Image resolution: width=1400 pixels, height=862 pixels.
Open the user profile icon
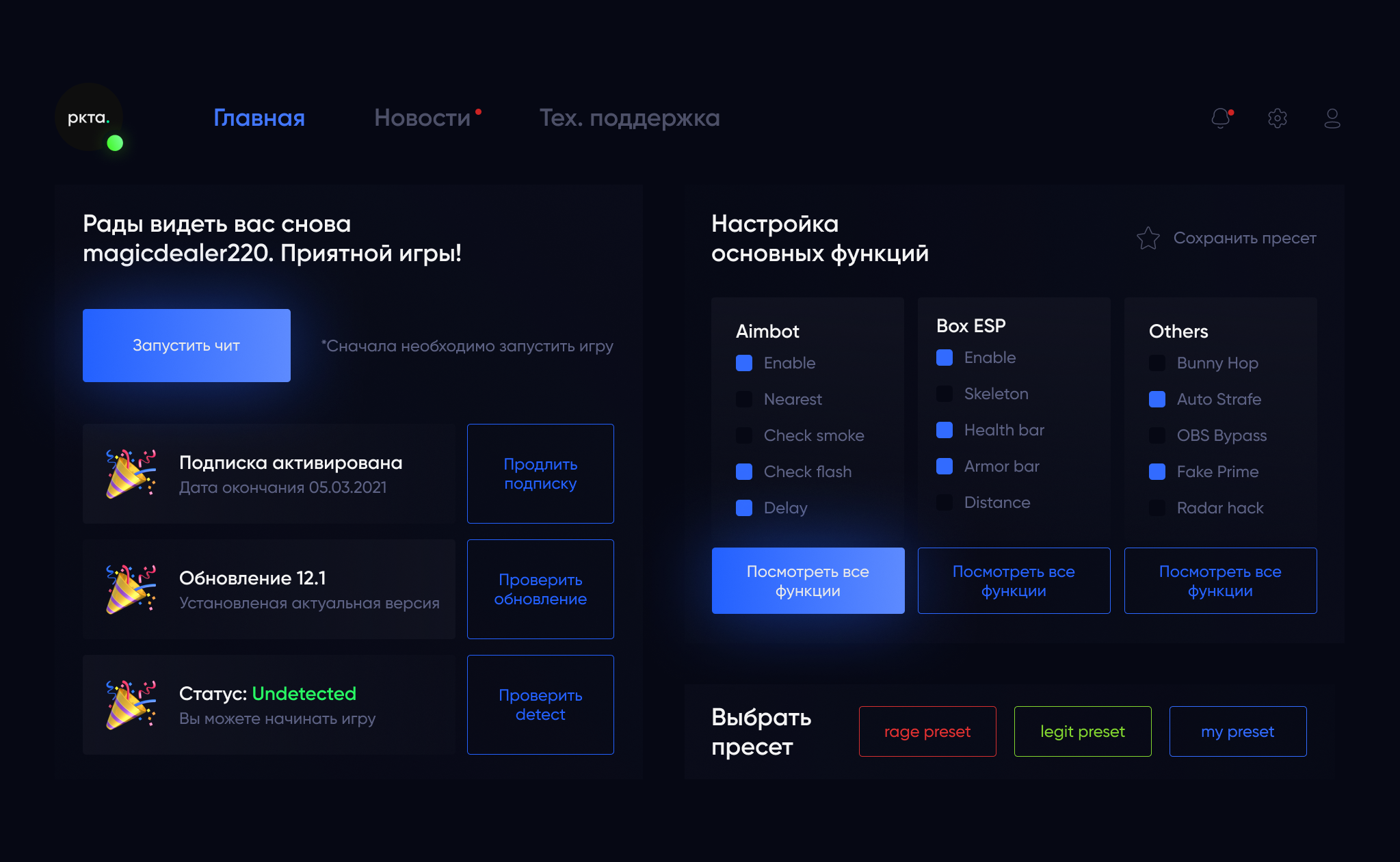coord(1332,118)
